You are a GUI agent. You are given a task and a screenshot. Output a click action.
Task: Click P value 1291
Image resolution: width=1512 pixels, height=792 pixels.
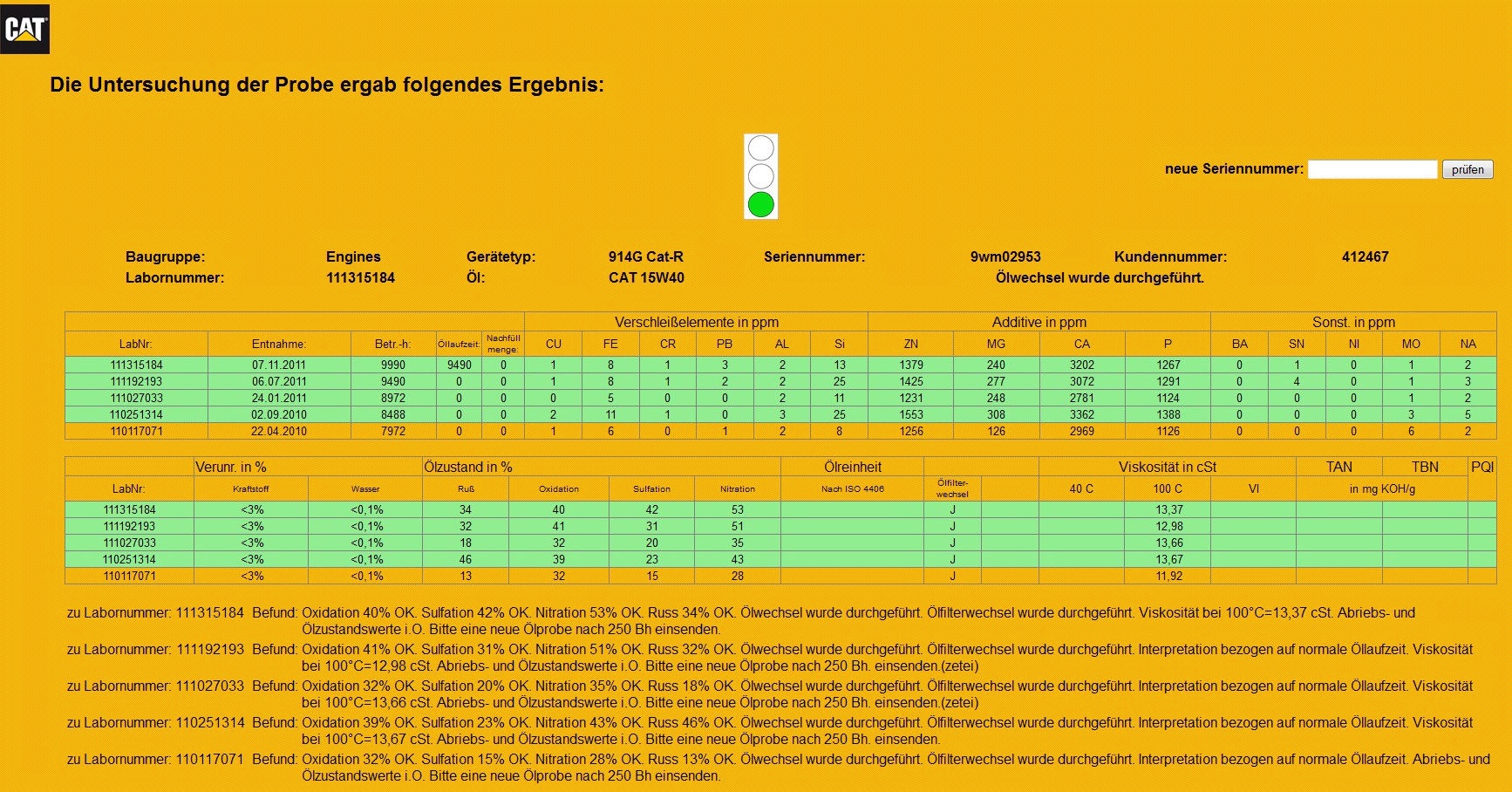[1168, 381]
